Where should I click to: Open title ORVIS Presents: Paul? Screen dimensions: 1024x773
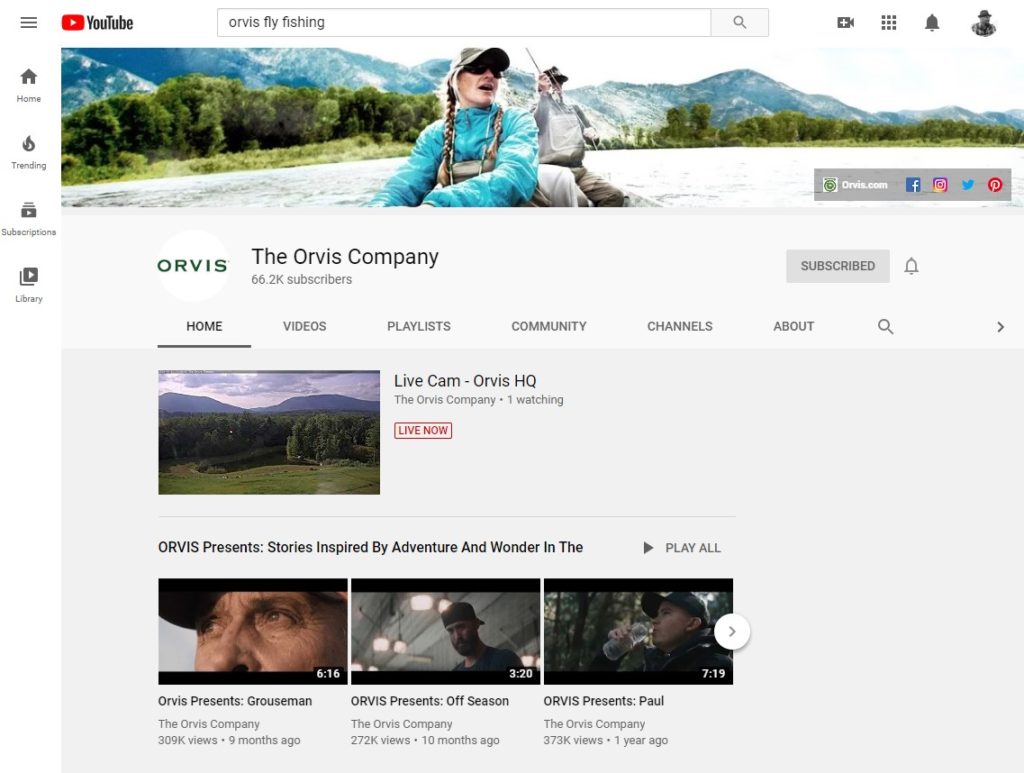[603, 701]
